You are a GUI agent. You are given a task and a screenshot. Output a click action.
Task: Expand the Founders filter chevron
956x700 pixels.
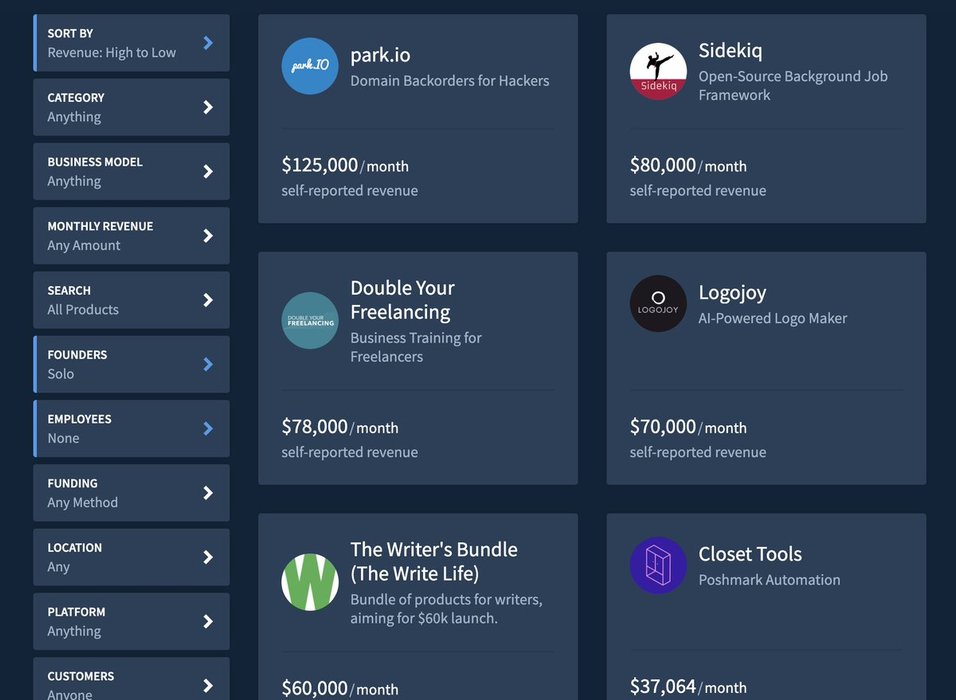pos(208,364)
